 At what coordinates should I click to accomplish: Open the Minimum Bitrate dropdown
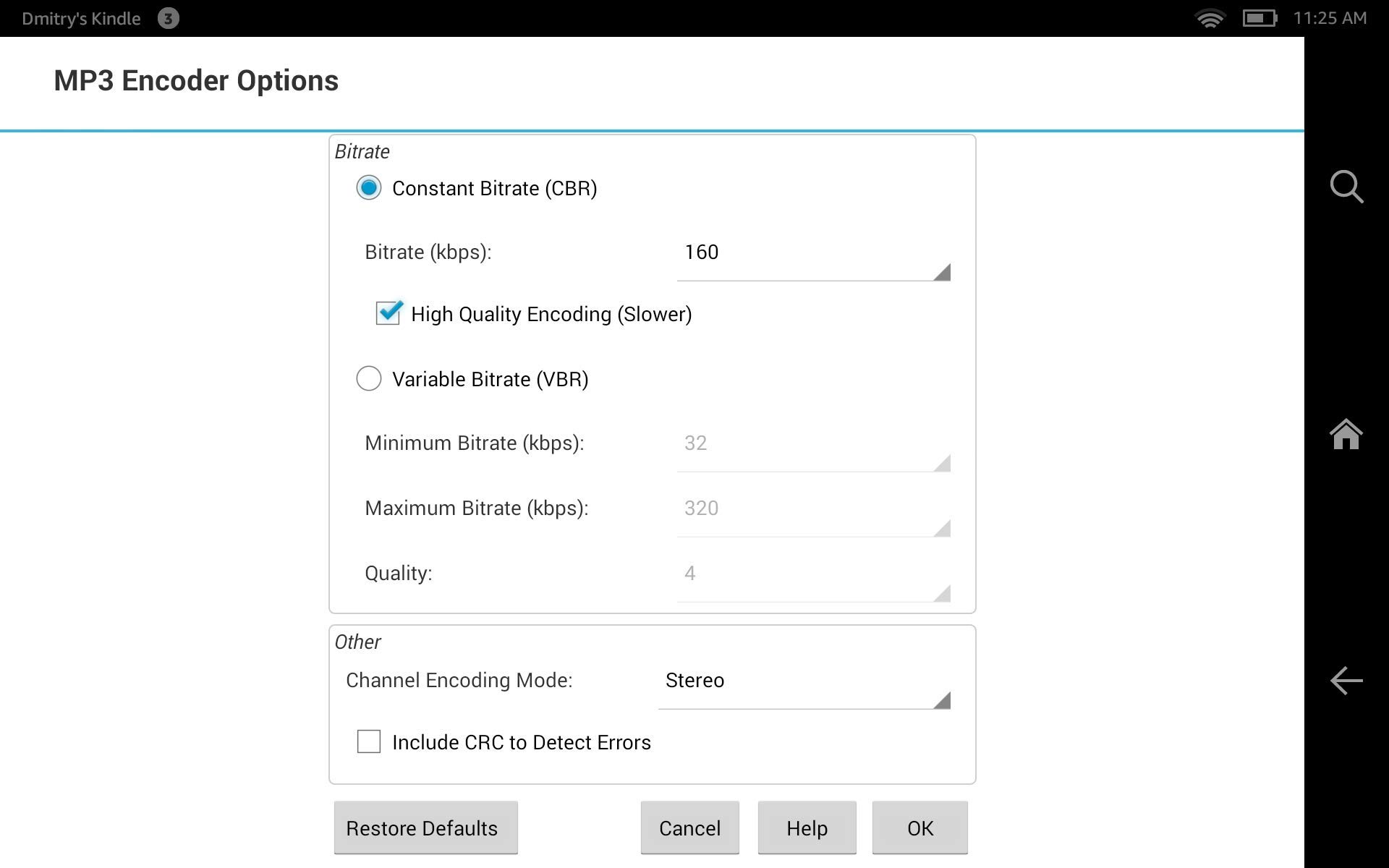pyautogui.click(x=813, y=448)
